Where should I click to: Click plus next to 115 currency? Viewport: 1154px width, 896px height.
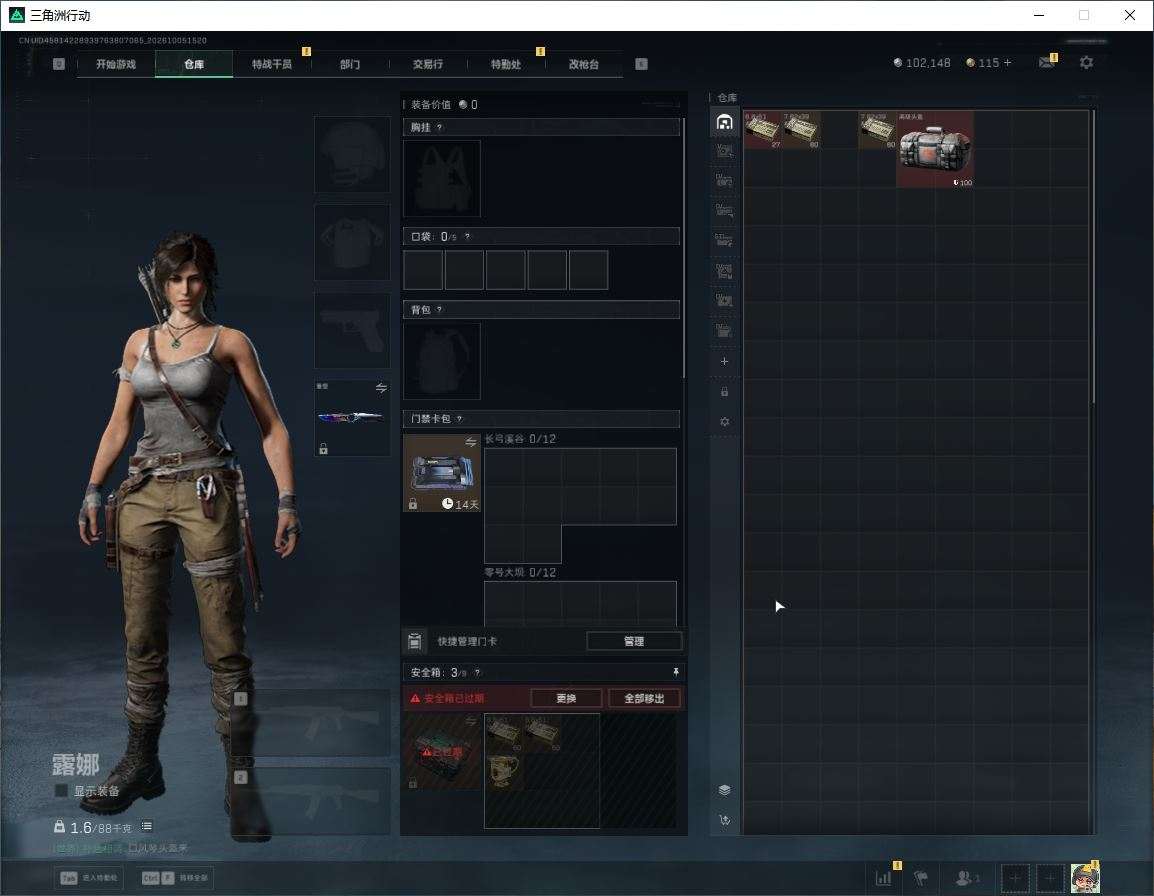tap(1008, 63)
